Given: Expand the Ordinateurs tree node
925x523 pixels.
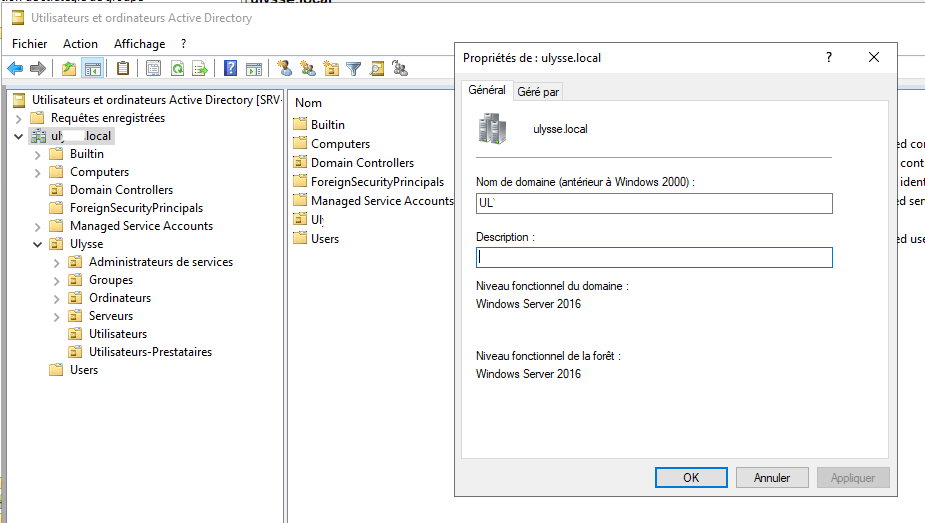Looking at the screenshot, I should [x=56, y=298].
